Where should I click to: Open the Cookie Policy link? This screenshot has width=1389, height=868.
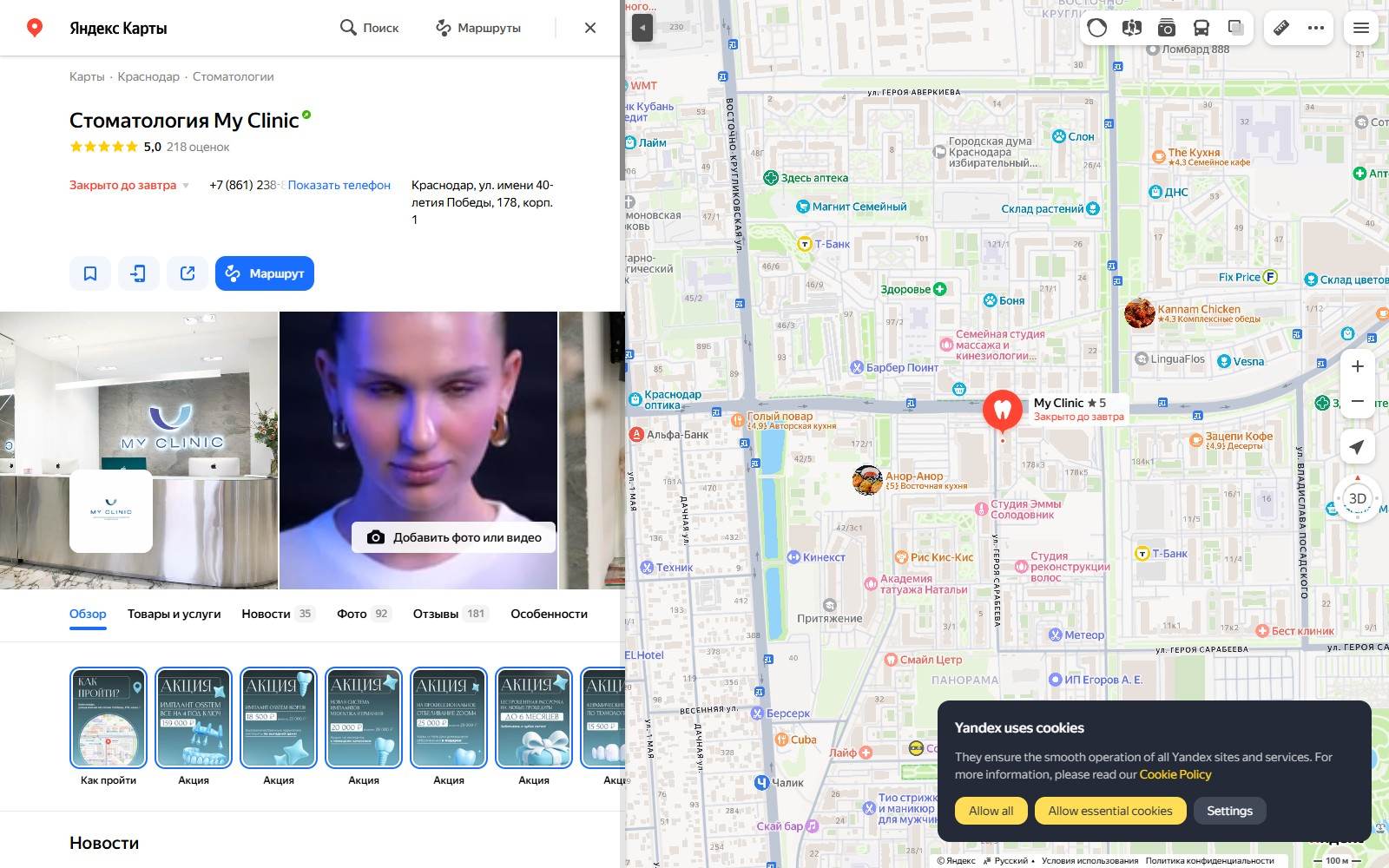1175,774
